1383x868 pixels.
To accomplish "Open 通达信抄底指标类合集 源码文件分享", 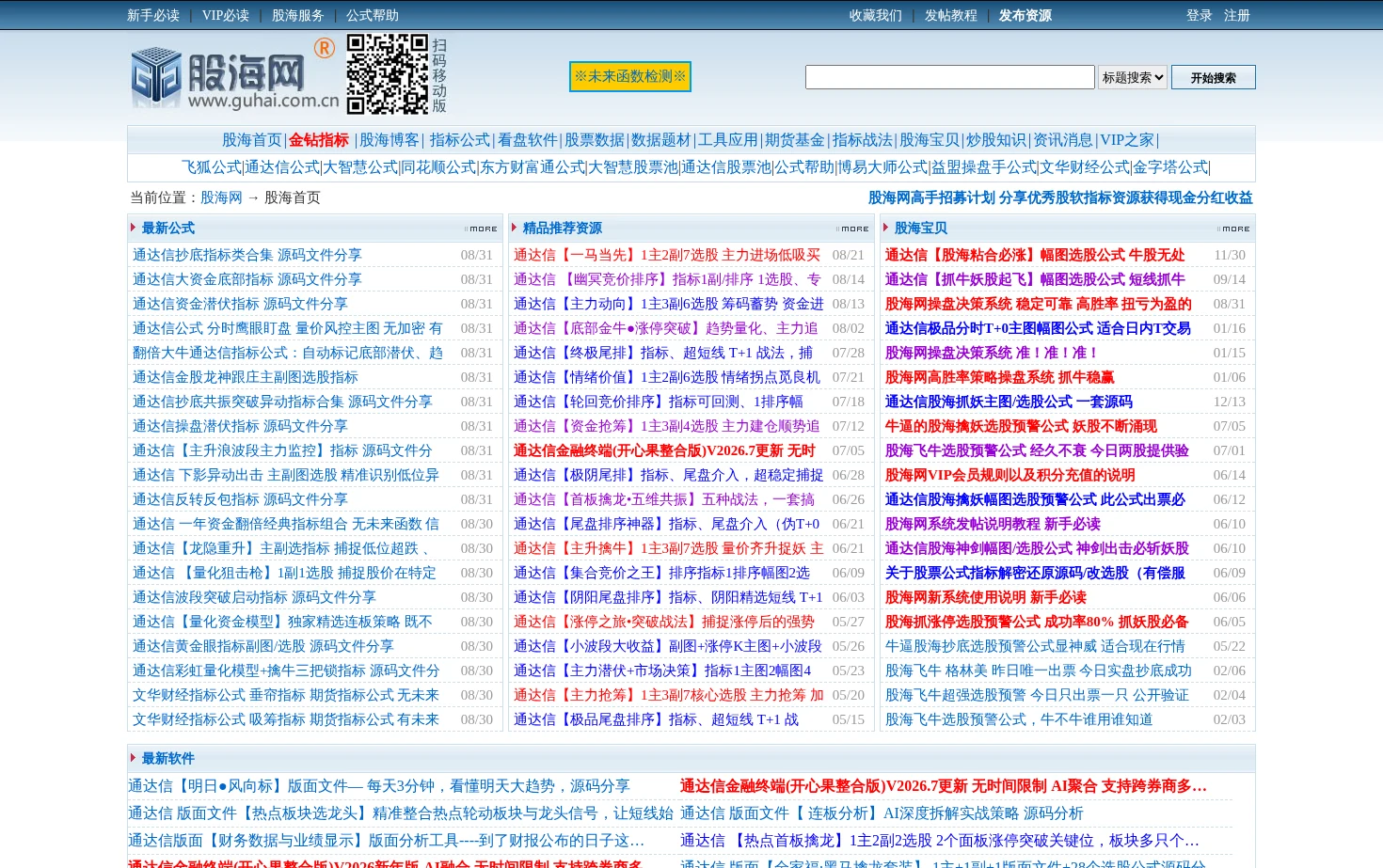I will click(247, 255).
